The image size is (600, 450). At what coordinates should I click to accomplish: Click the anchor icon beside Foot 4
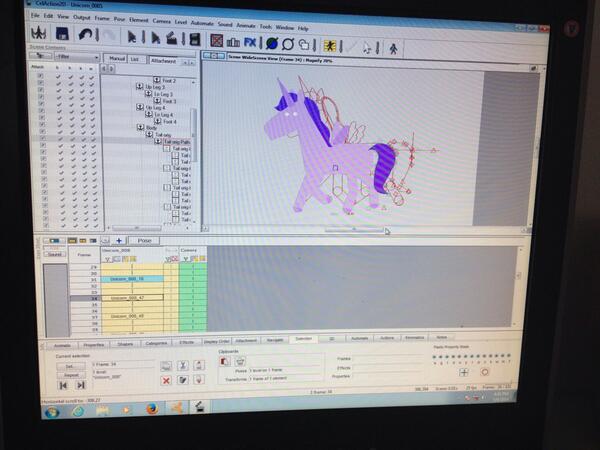point(157,121)
